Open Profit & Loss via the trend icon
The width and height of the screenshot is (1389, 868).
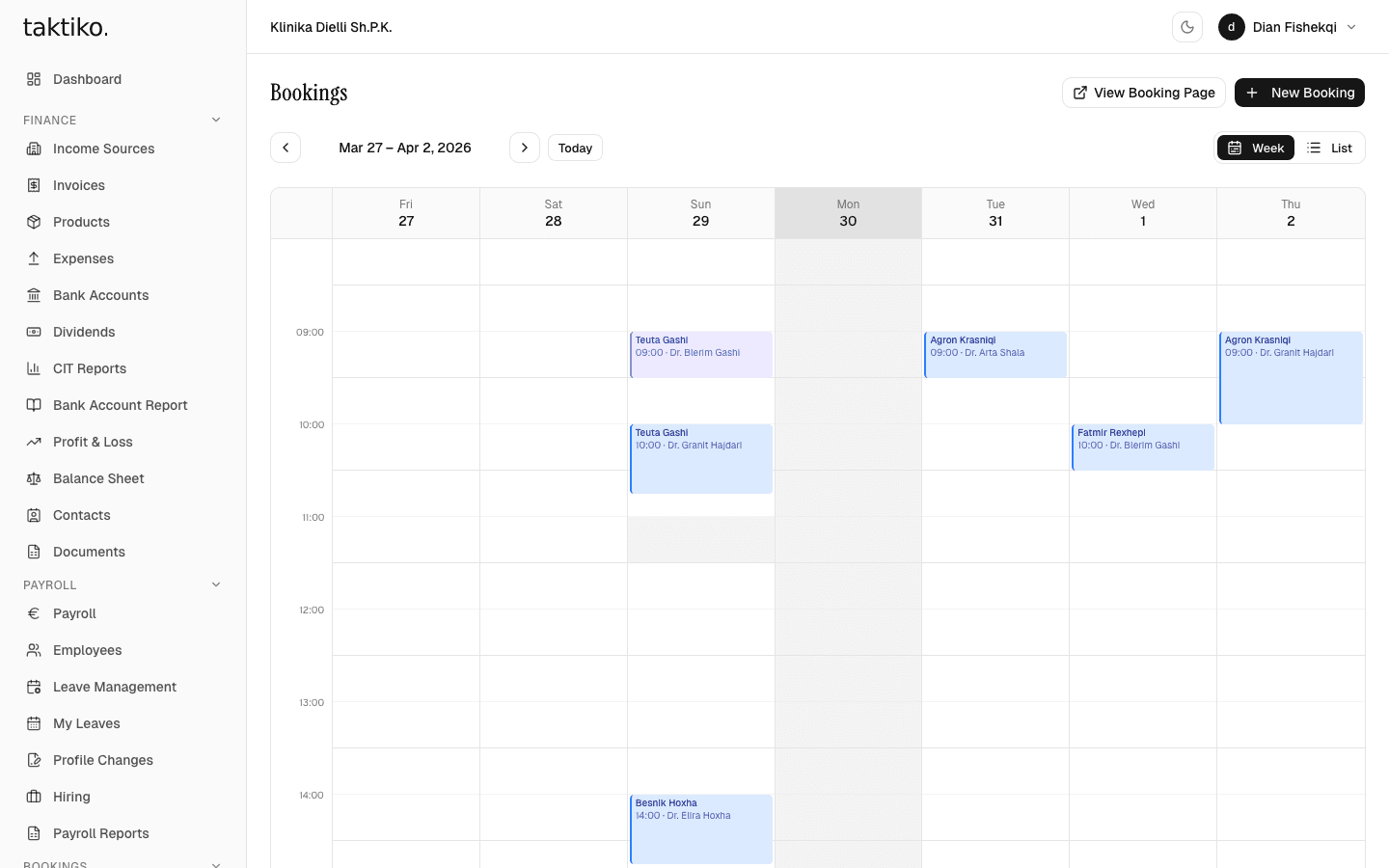click(x=35, y=442)
